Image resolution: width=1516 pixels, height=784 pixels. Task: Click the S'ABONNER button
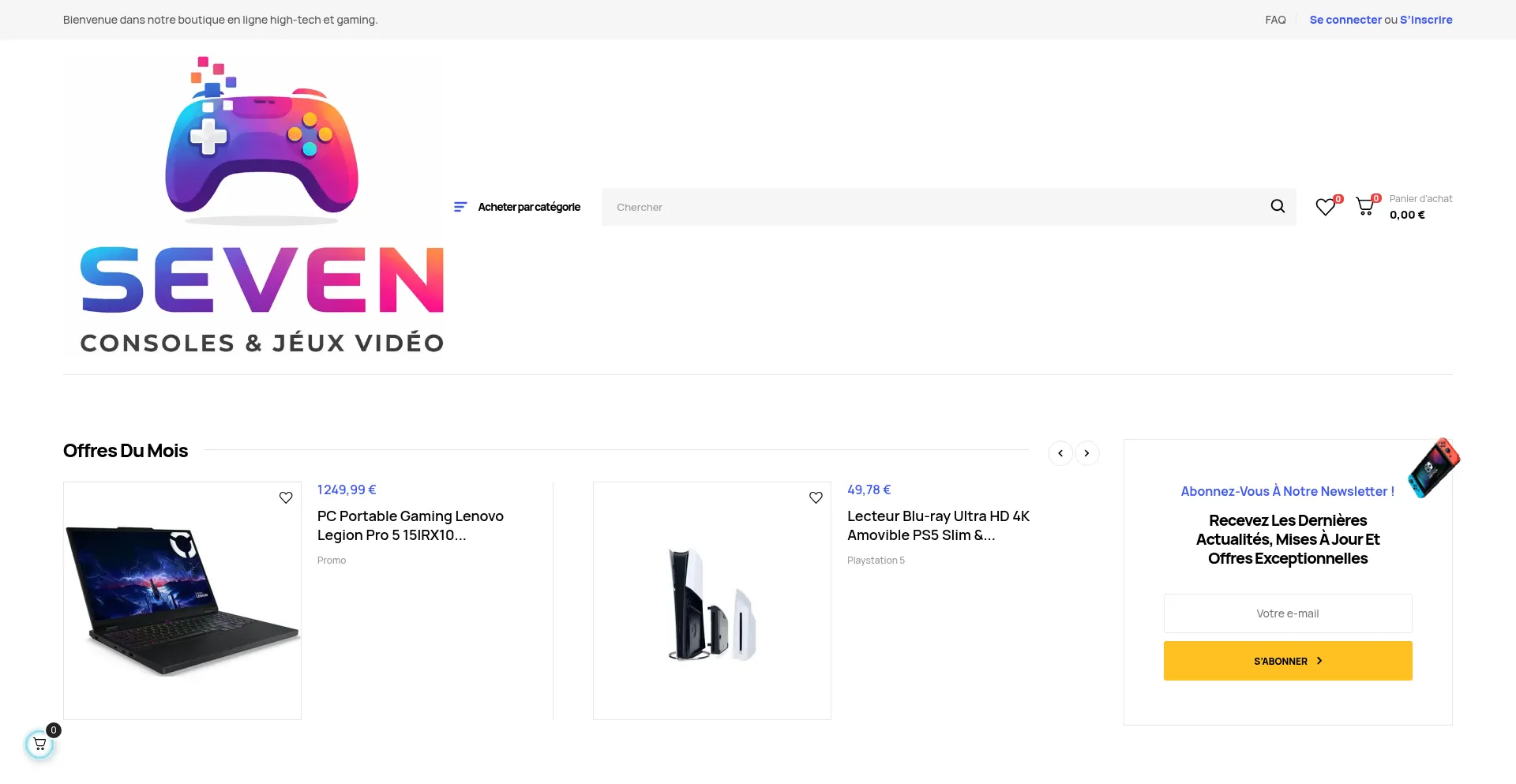point(1288,661)
